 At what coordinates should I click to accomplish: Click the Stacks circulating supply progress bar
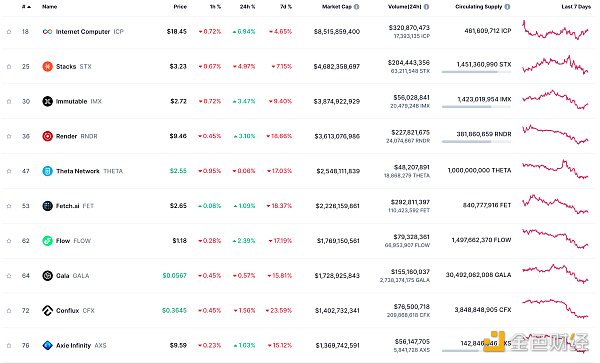click(476, 72)
